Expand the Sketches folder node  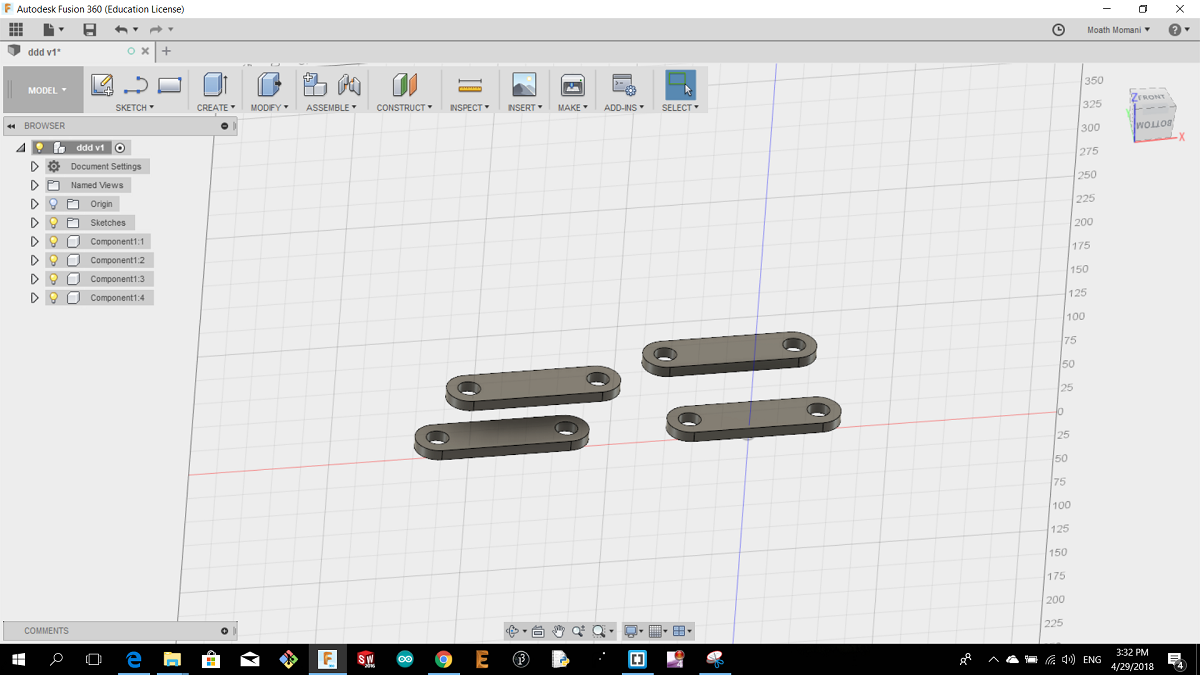pyautogui.click(x=34, y=223)
